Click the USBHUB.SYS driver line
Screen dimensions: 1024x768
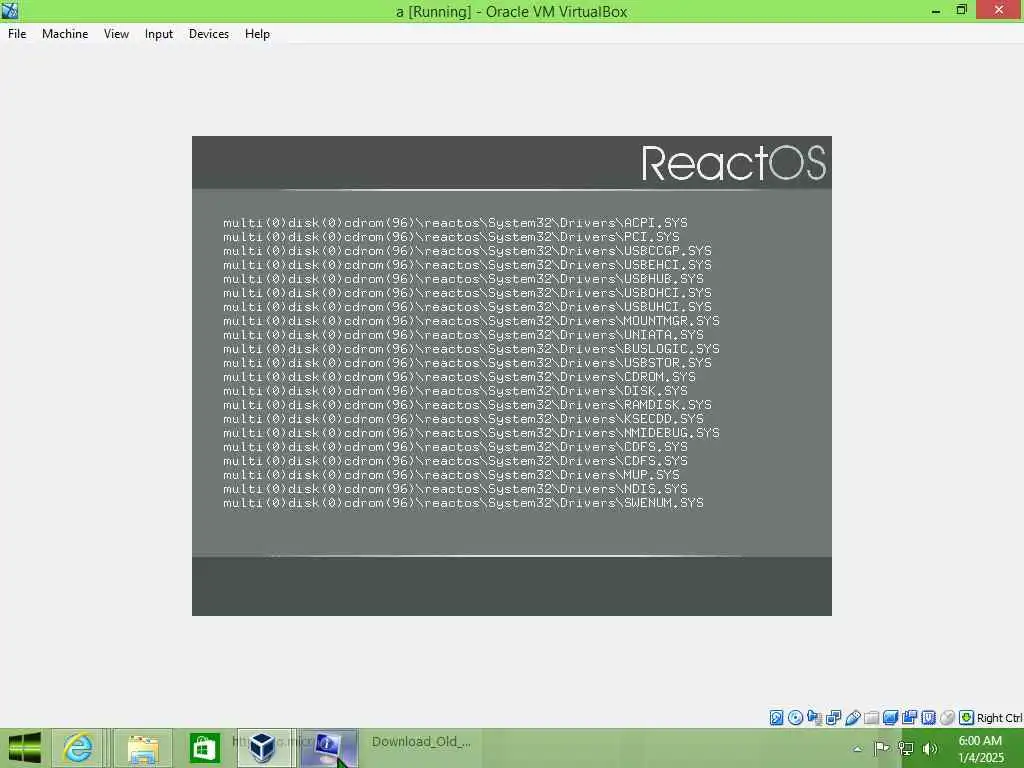[x=463, y=279]
